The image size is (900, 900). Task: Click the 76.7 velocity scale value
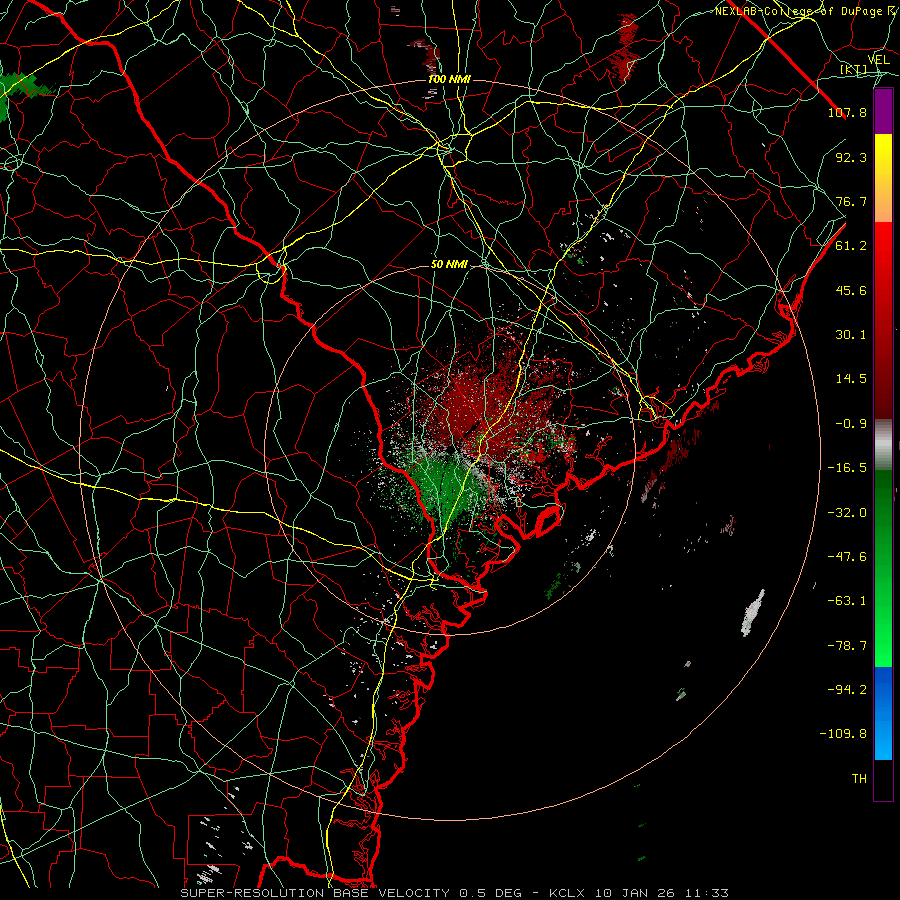[851, 201]
